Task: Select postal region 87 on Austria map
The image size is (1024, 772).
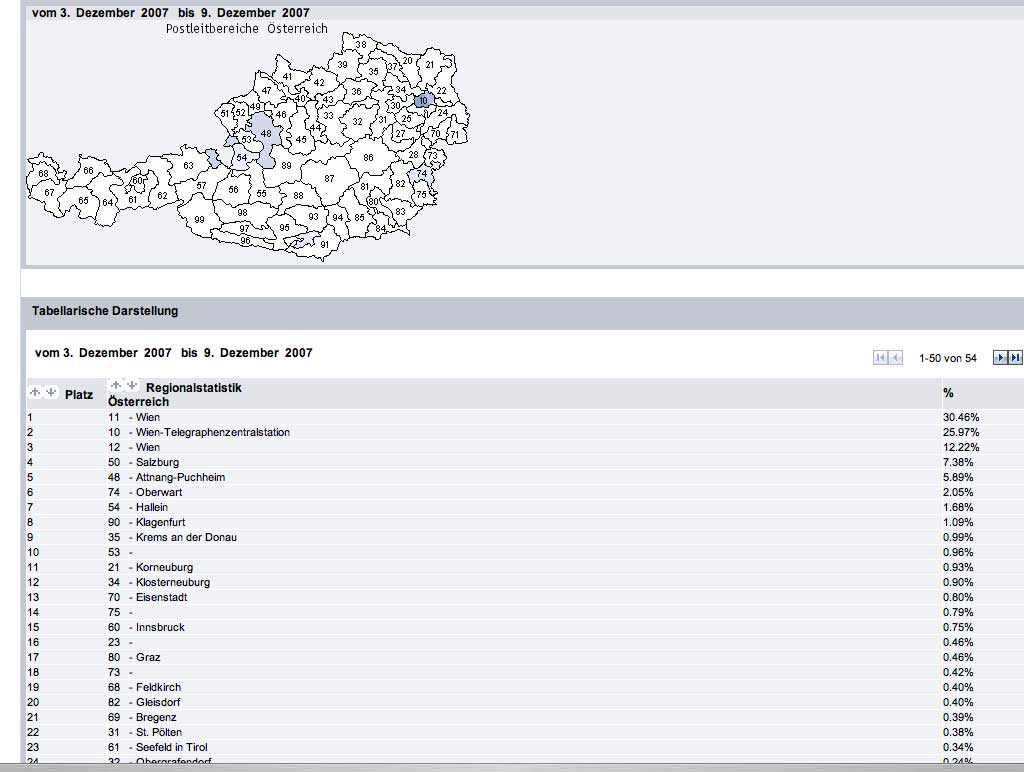Action: (329, 178)
